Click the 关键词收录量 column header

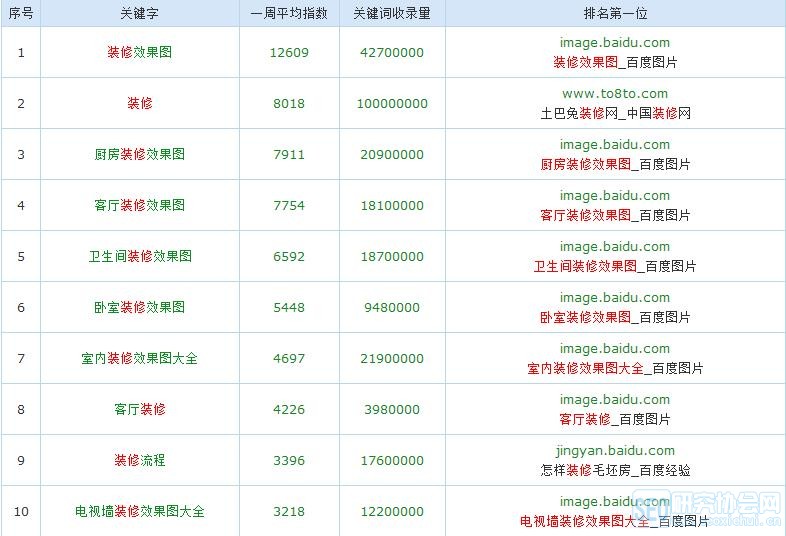click(392, 13)
